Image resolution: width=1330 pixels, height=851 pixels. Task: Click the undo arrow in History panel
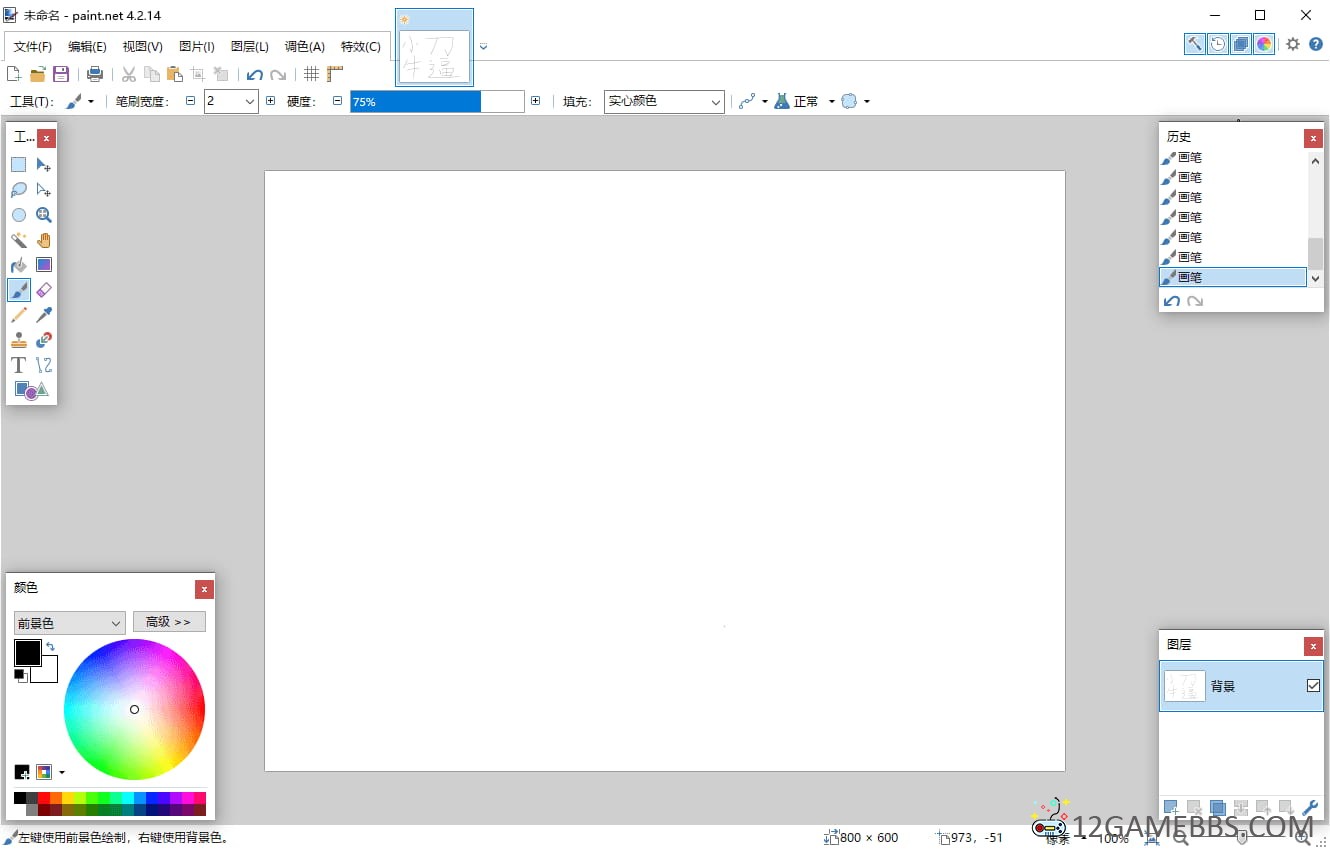click(1172, 301)
